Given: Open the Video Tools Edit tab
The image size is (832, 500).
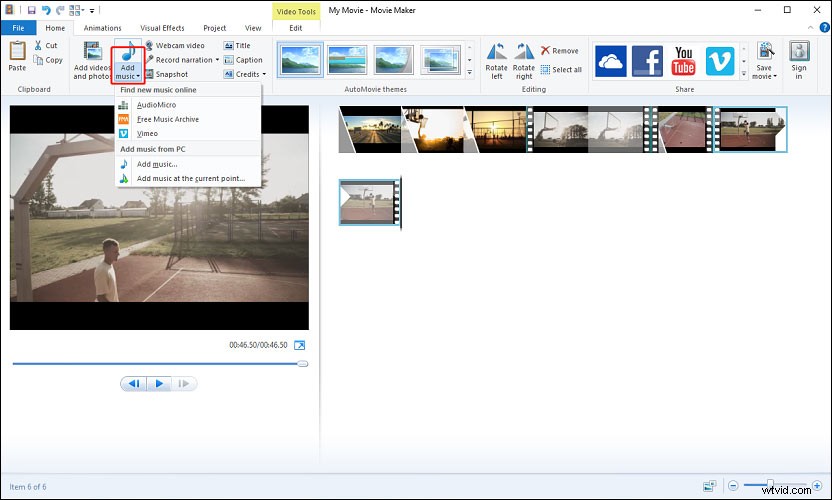Looking at the screenshot, I should pyautogui.click(x=296, y=28).
